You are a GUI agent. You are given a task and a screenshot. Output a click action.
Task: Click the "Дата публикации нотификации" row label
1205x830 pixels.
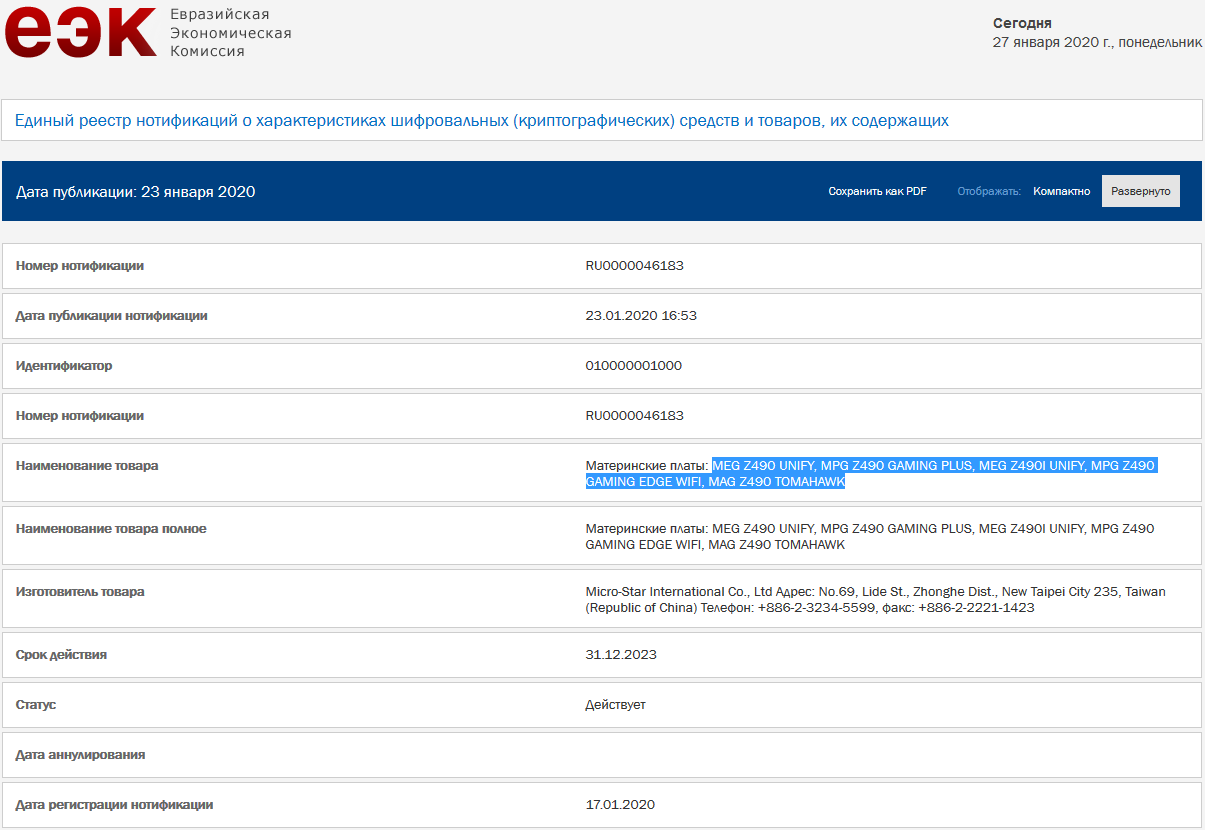[x=112, y=316]
